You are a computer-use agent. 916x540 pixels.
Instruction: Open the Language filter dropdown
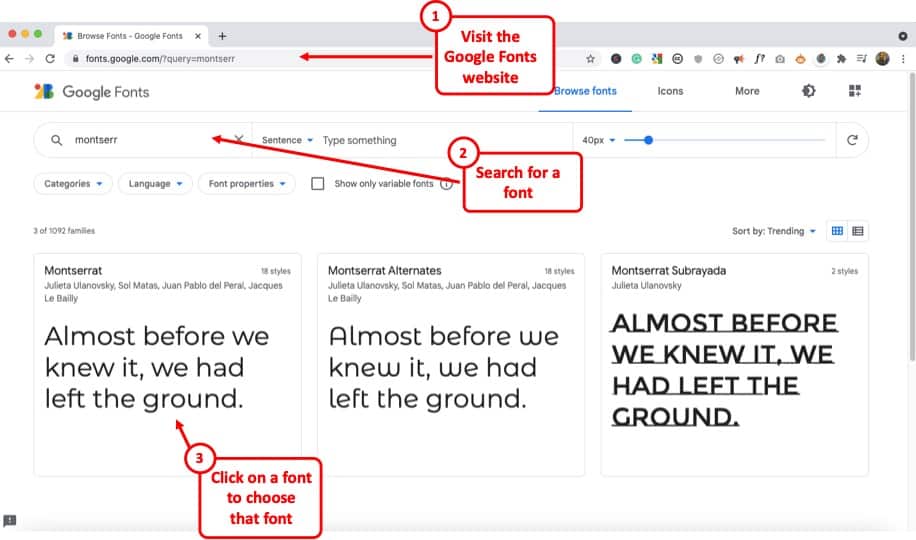(155, 184)
